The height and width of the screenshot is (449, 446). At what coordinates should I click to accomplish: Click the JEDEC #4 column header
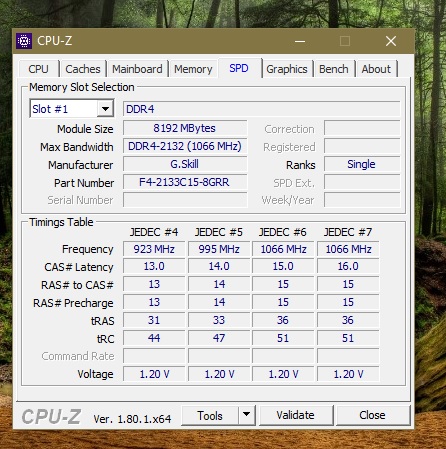(154, 232)
